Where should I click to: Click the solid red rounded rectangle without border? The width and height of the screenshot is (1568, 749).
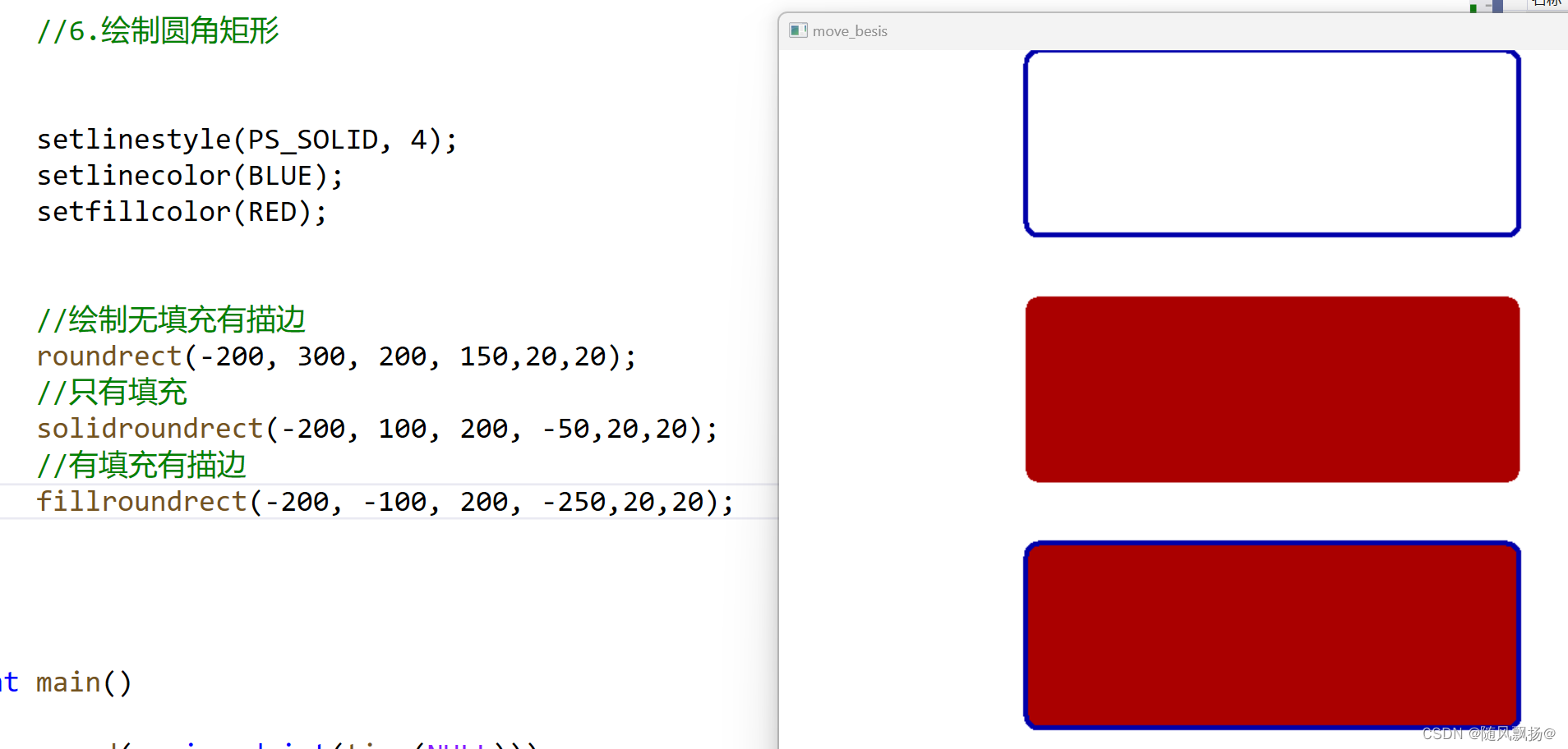[x=1272, y=389]
